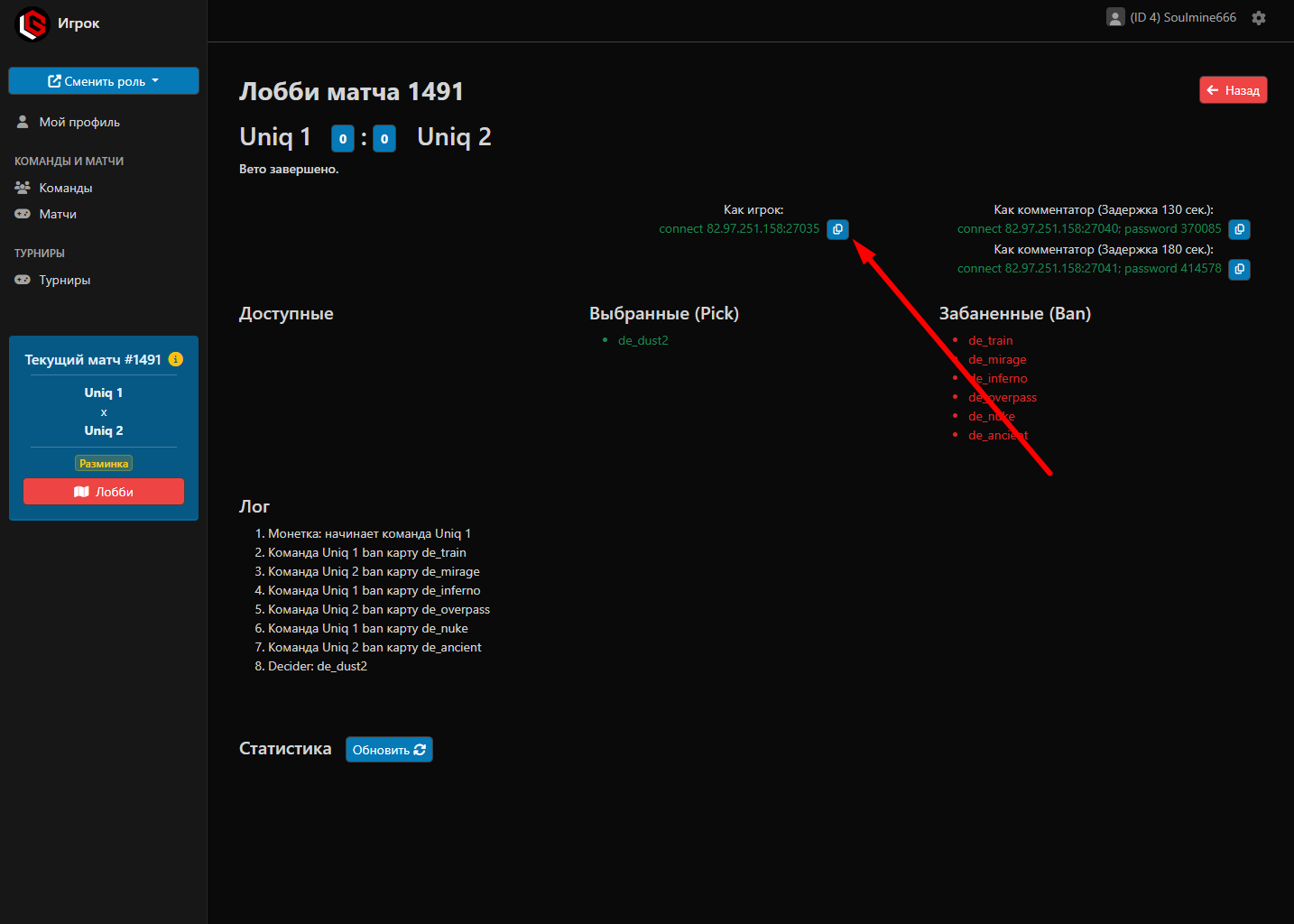Open "Матчи" in sidebar
Viewport: 1294px width, 924px height.
click(x=58, y=214)
